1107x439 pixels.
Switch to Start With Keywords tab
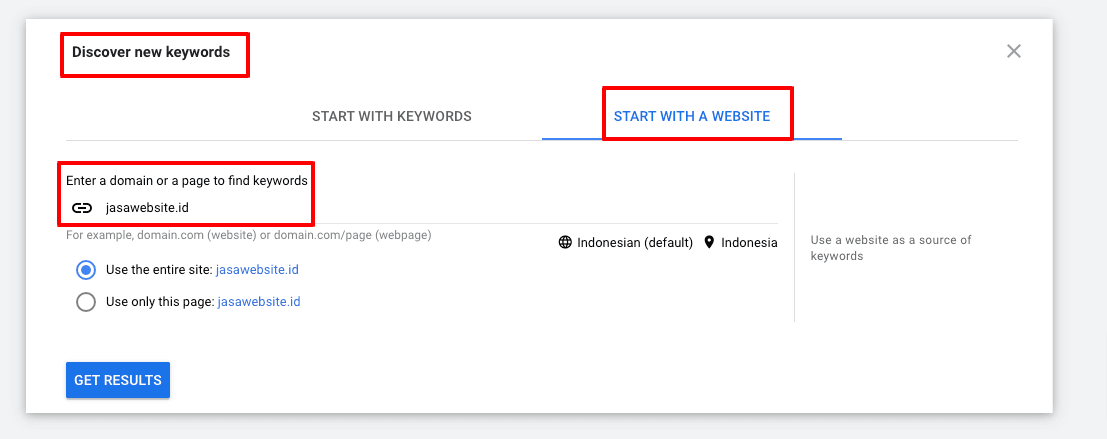391,116
